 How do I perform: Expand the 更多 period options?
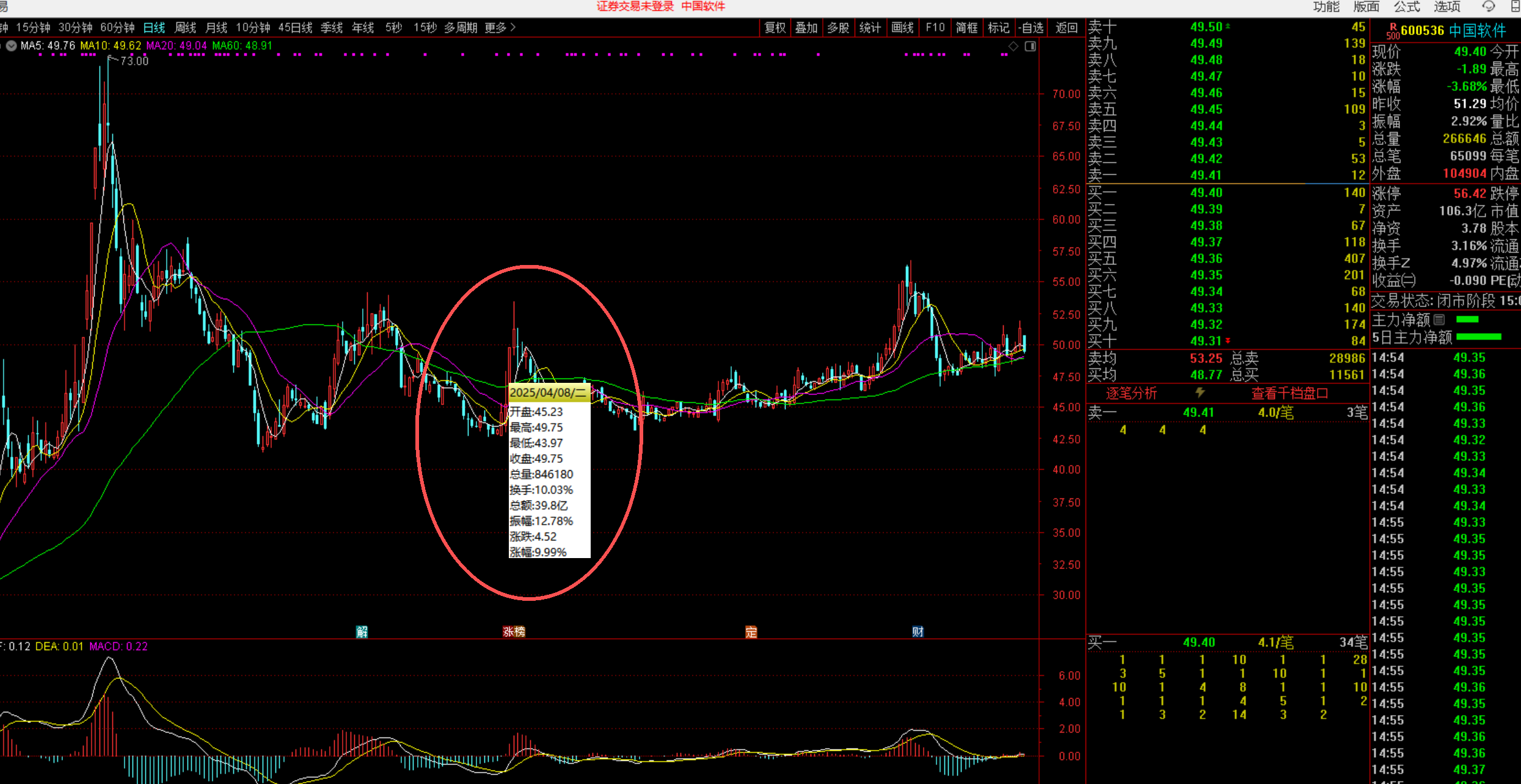point(500,27)
